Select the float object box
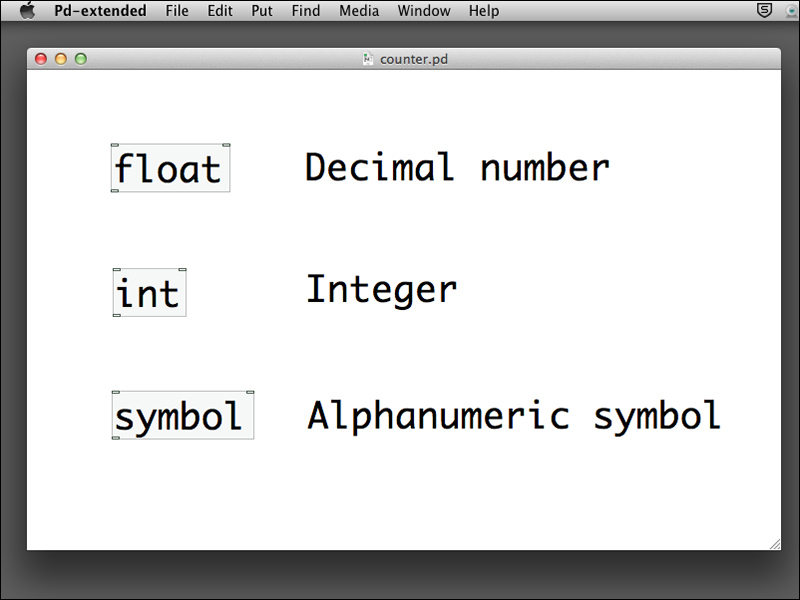 pyautogui.click(x=170, y=168)
